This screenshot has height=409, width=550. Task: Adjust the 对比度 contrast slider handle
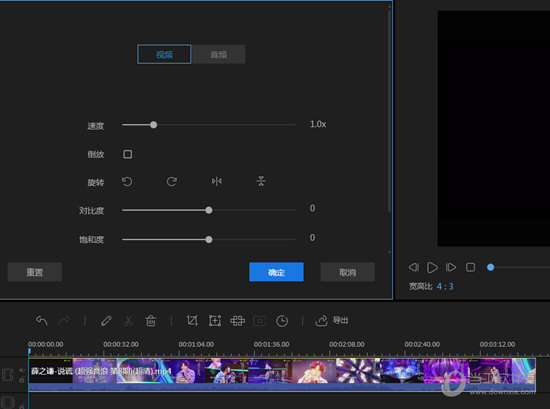tap(209, 210)
